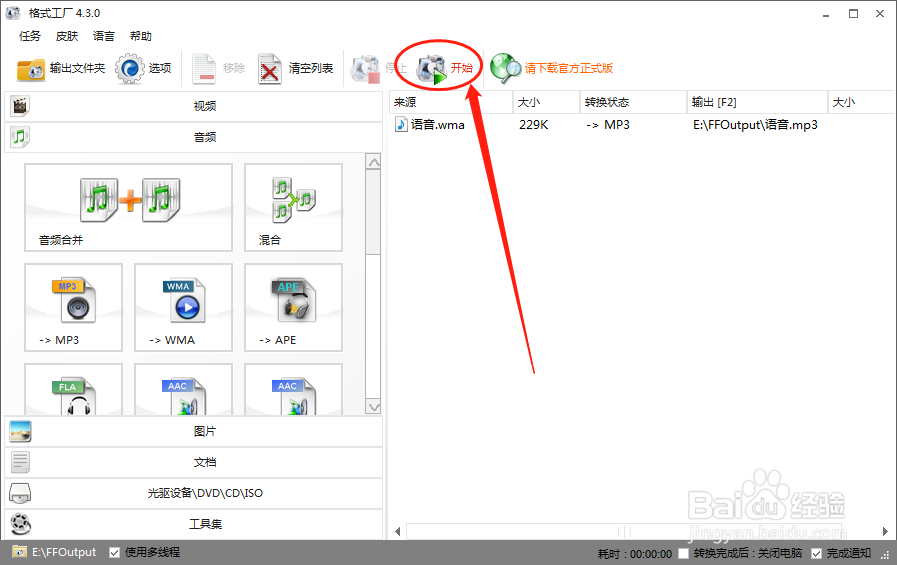Viewport: 897px width, 565px height.
Task: Toggle 转换完成后:关闭电脑 checkbox
Action: pos(683,553)
